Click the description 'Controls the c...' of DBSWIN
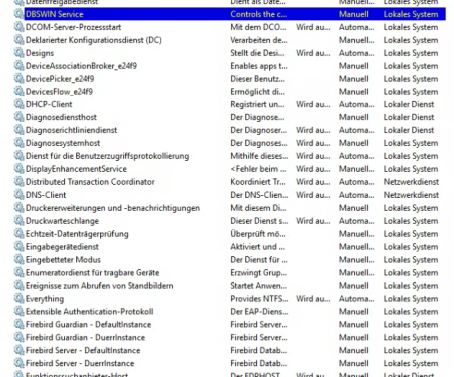The image size is (454, 377). point(258,14)
